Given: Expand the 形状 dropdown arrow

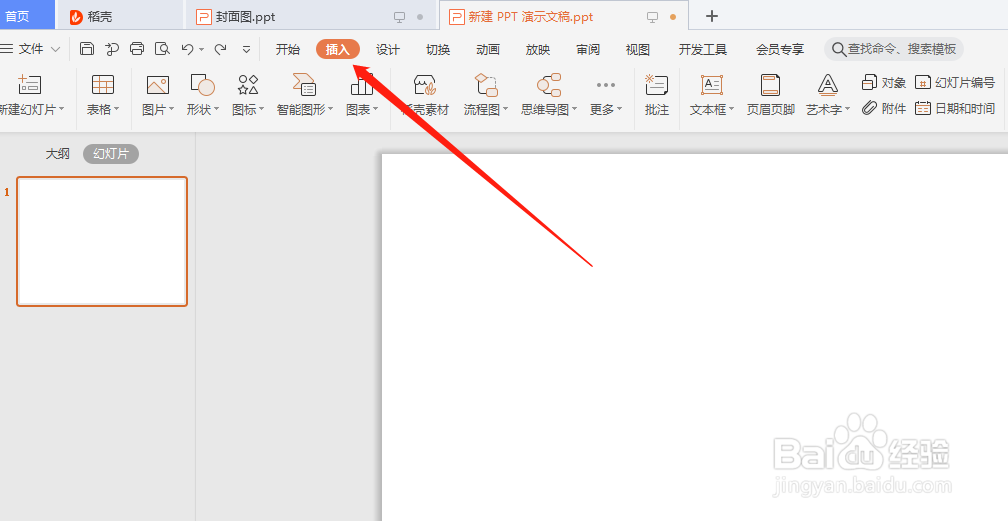Looking at the screenshot, I should [x=217, y=109].
